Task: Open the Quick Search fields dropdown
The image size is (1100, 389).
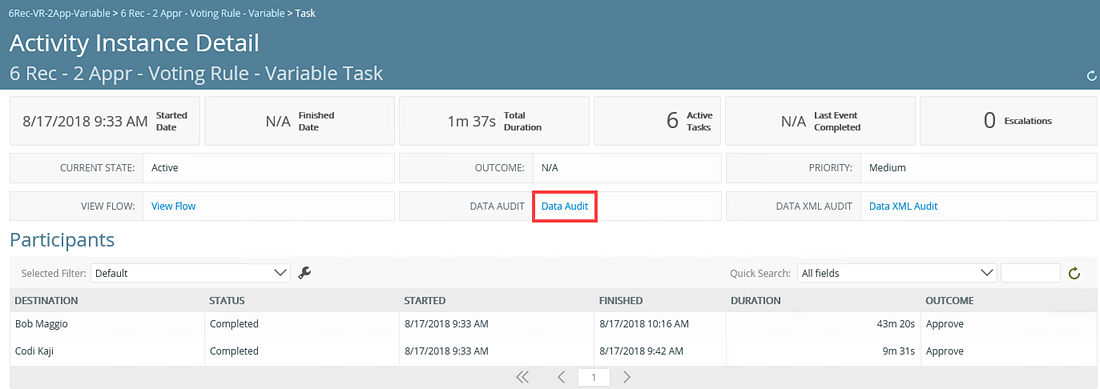Action: (x=897, y=273)
